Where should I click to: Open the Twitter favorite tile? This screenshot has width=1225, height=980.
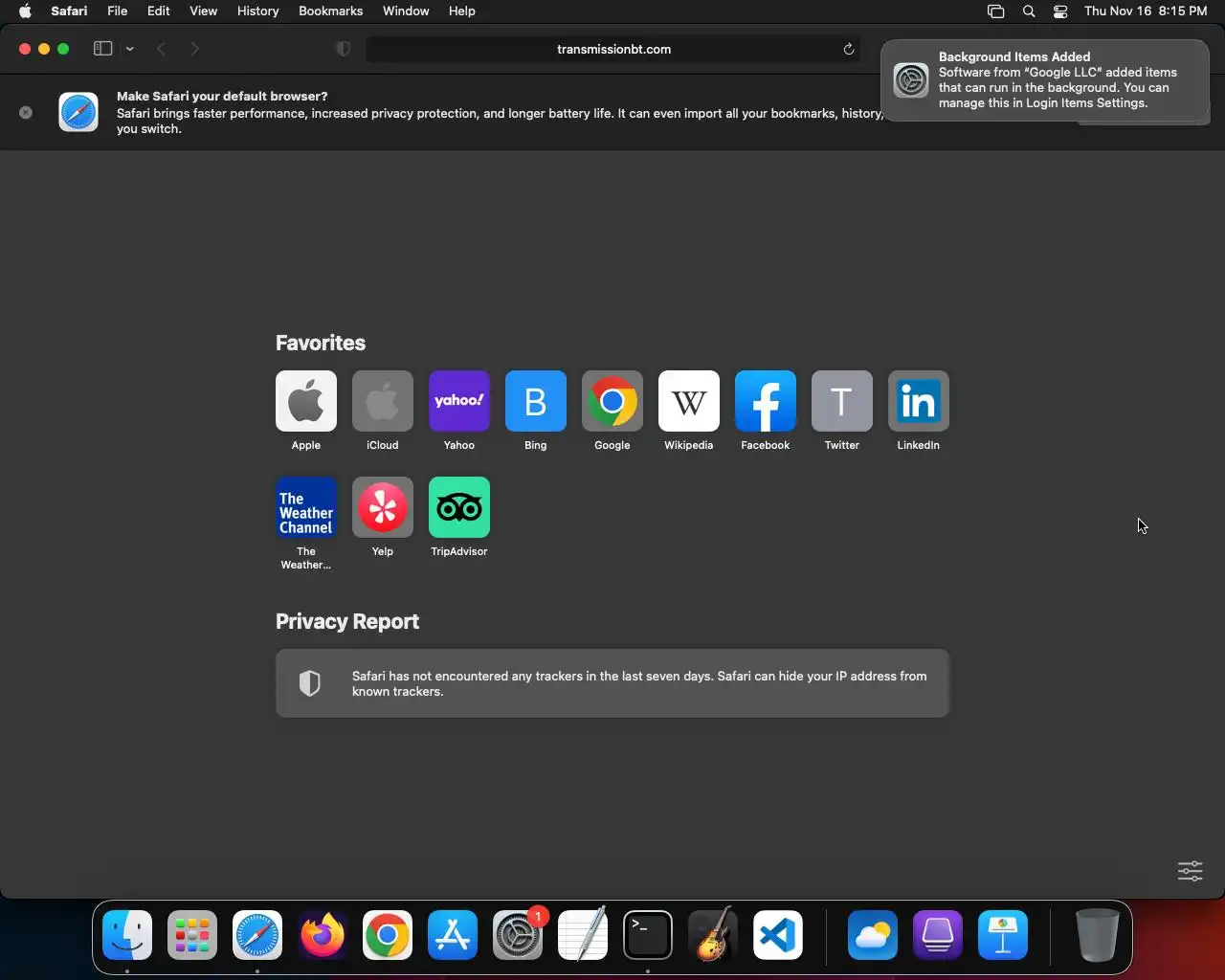click(x=842, y=401)
